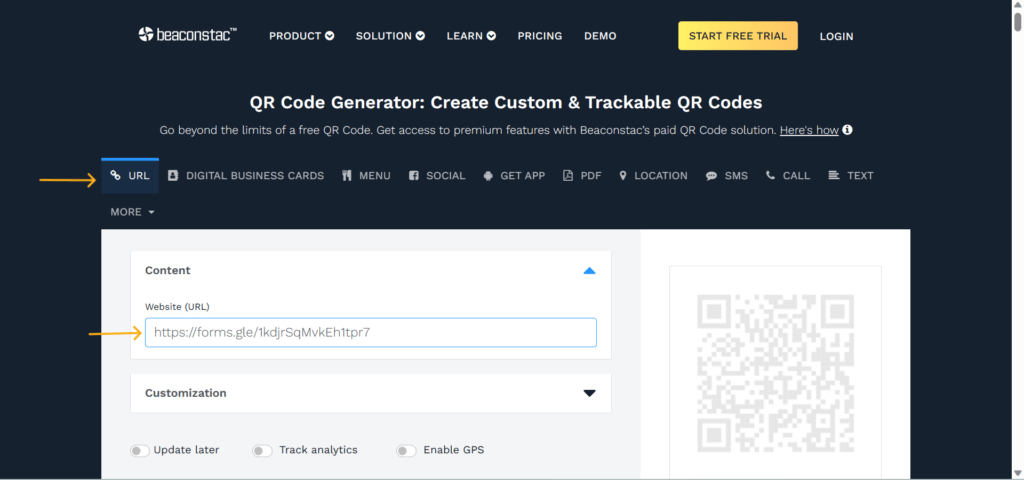Viewport: 1024px width, 480px height.
Task: Switch to the SMS tab
Action: [727, 176]
